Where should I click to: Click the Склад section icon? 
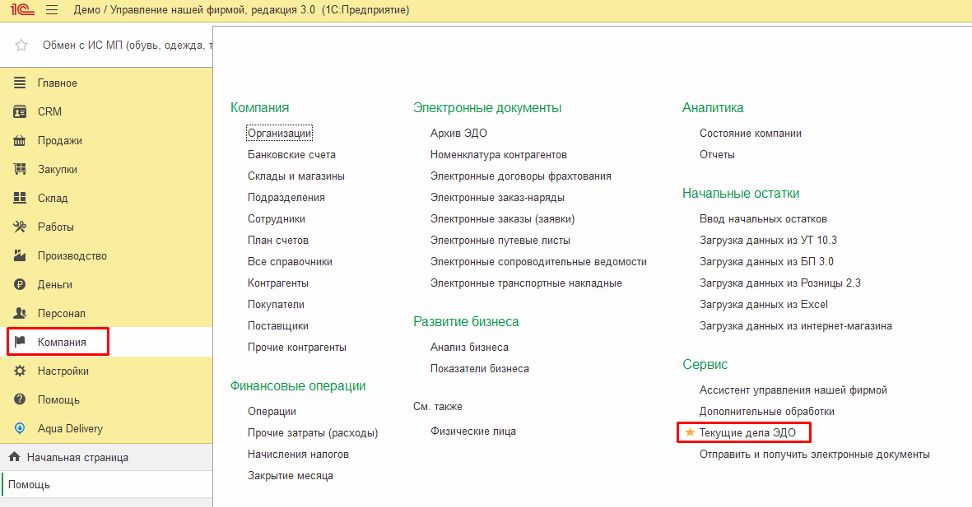20,198
